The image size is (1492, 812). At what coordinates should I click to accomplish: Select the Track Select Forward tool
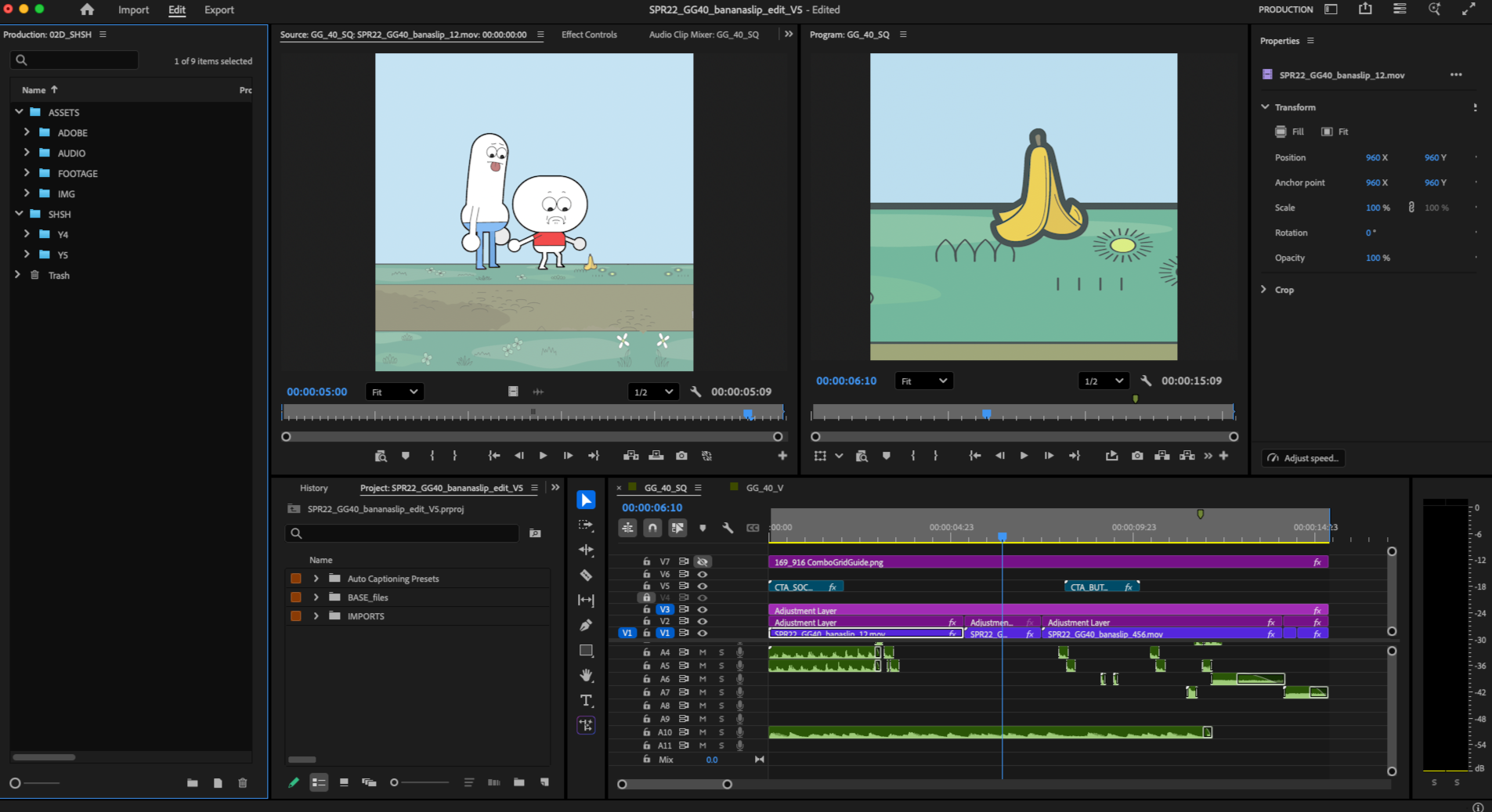coord(586,525)
